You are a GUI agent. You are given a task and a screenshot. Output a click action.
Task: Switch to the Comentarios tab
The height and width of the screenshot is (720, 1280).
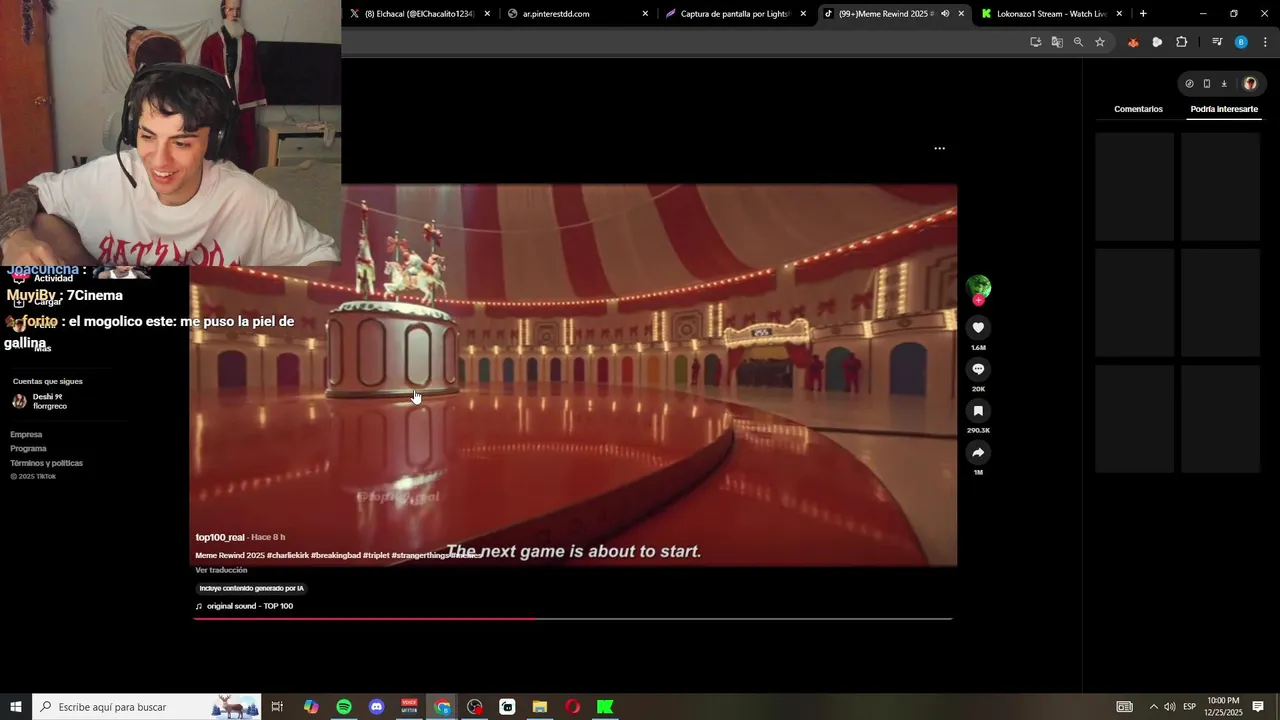click(x=1138, y=109)
